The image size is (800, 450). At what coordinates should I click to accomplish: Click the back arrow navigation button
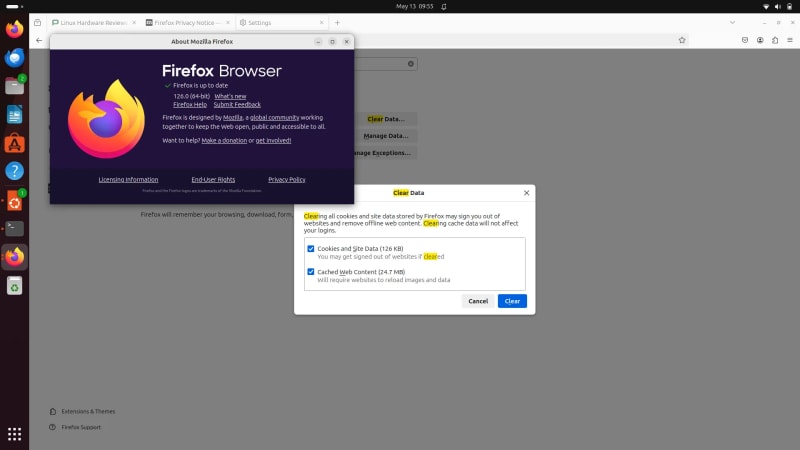pyautogui.click(x=39, y=40)
